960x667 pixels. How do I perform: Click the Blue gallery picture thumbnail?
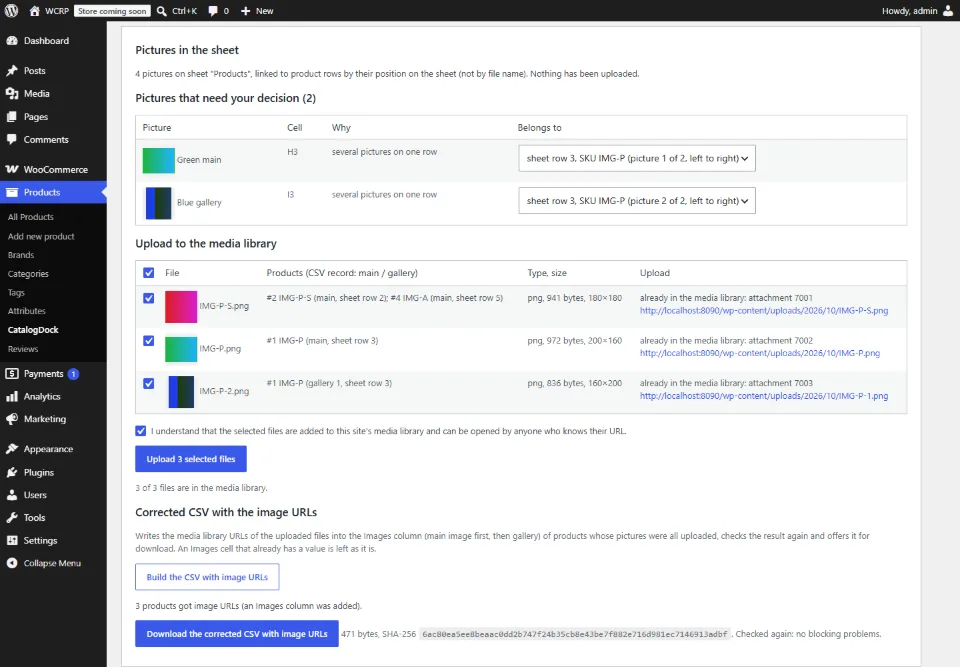(x=159, y=203)
